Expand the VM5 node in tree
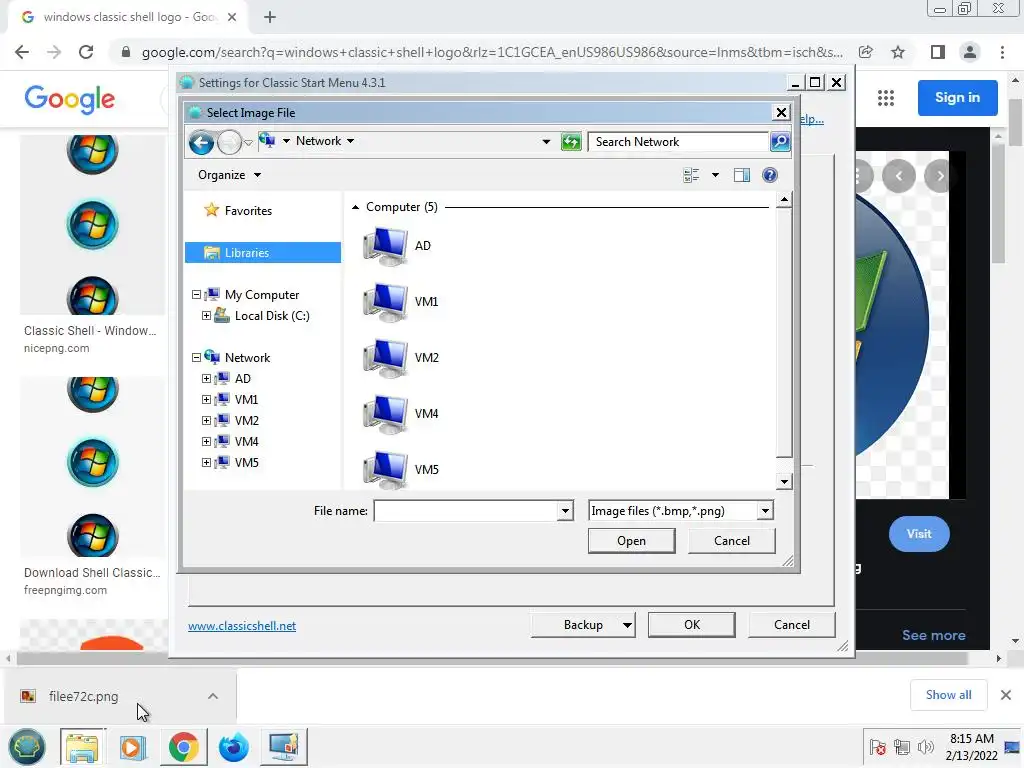This screenshot has height=768, width=1024. coord(206,462)
